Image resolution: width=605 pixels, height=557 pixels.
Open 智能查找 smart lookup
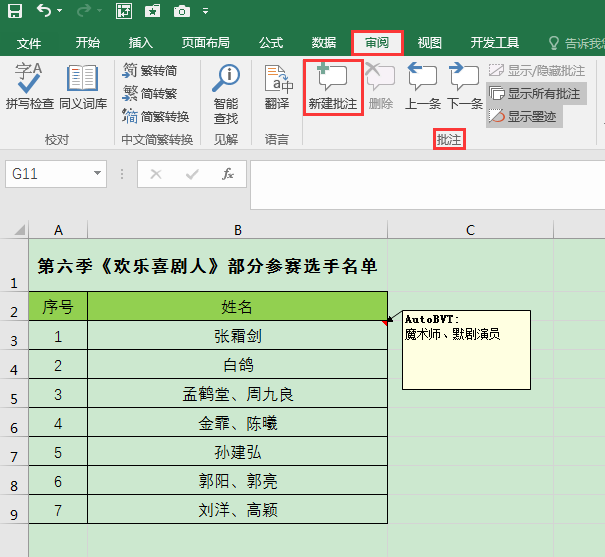point(226,95)
